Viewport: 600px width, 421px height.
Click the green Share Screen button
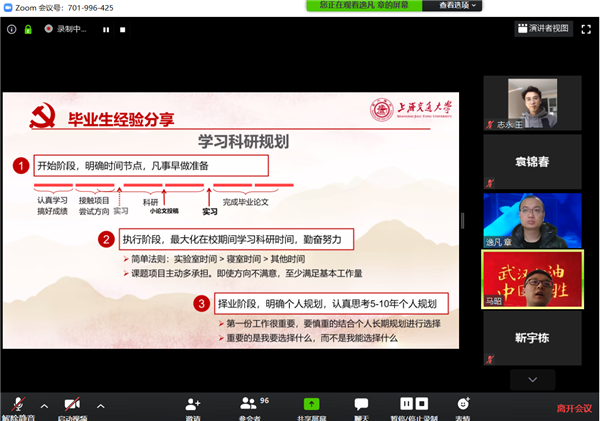pos(311,405)
